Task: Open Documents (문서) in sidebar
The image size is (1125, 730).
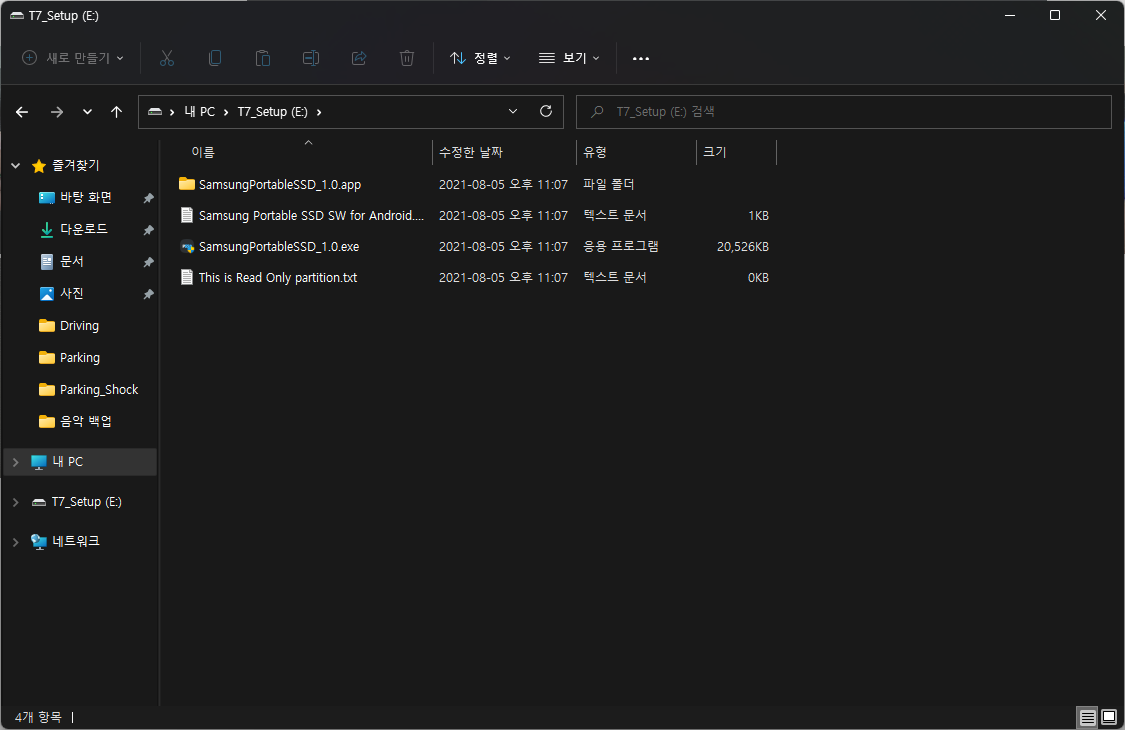Action: tap(72, 261)
